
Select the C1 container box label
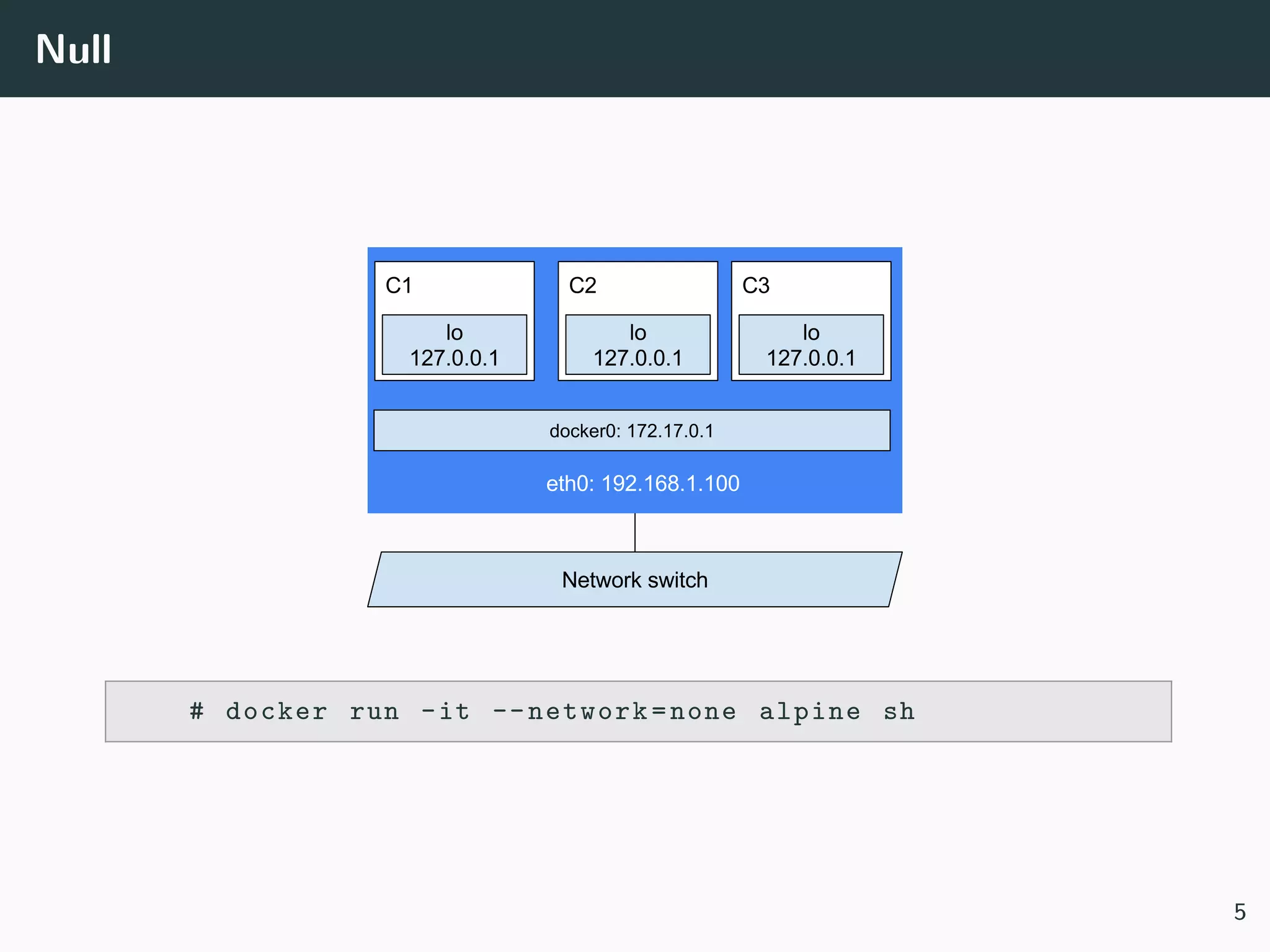pyautogui.click(x=398, y=285)
